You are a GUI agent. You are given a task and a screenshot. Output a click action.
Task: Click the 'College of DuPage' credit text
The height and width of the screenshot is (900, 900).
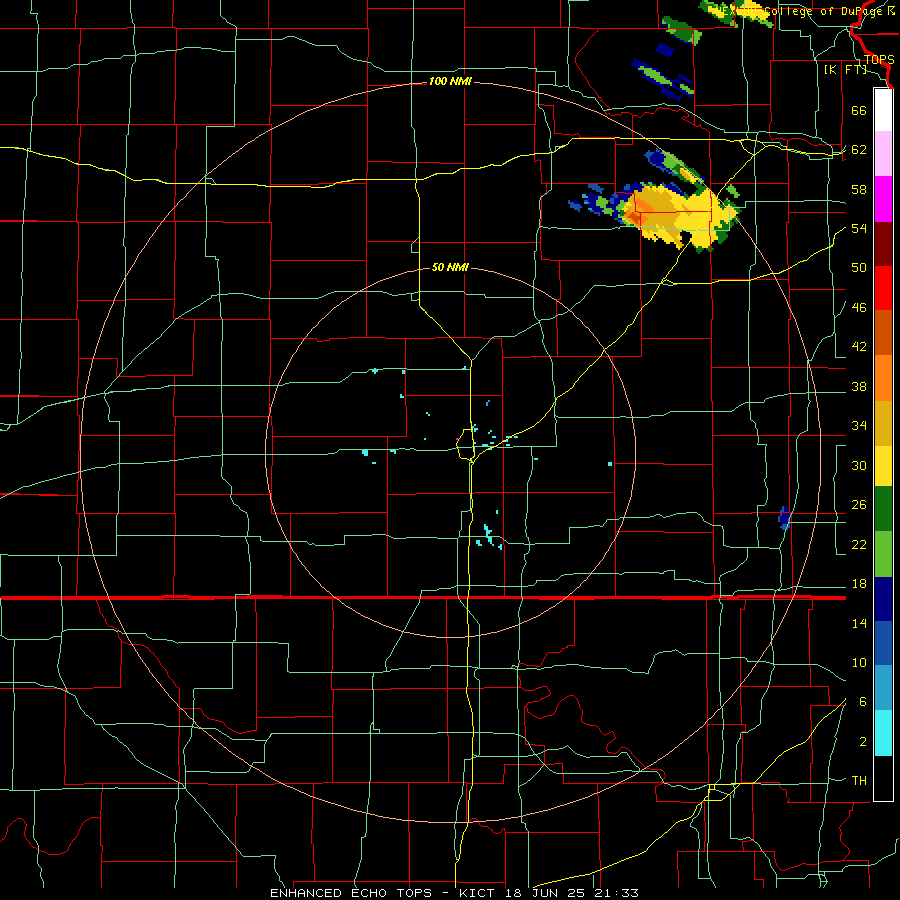(824, 11)
